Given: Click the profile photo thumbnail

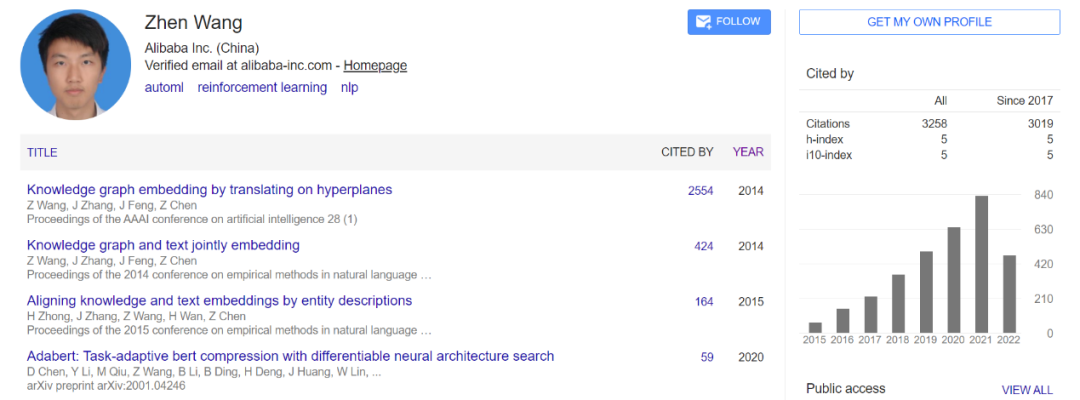Looking at the screenshot, I should tap(76, 64).
